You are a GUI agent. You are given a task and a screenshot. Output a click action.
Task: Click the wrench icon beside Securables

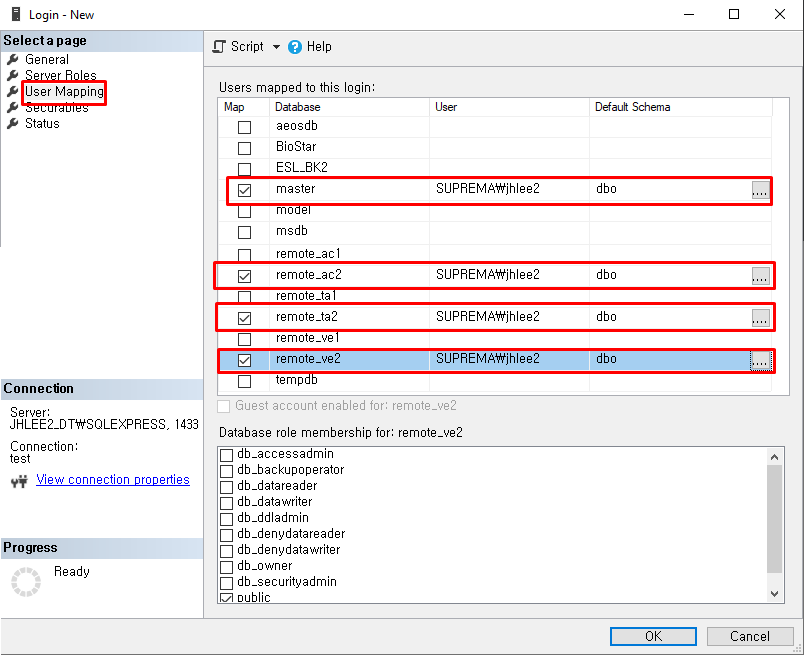click(x=12, y=107)
